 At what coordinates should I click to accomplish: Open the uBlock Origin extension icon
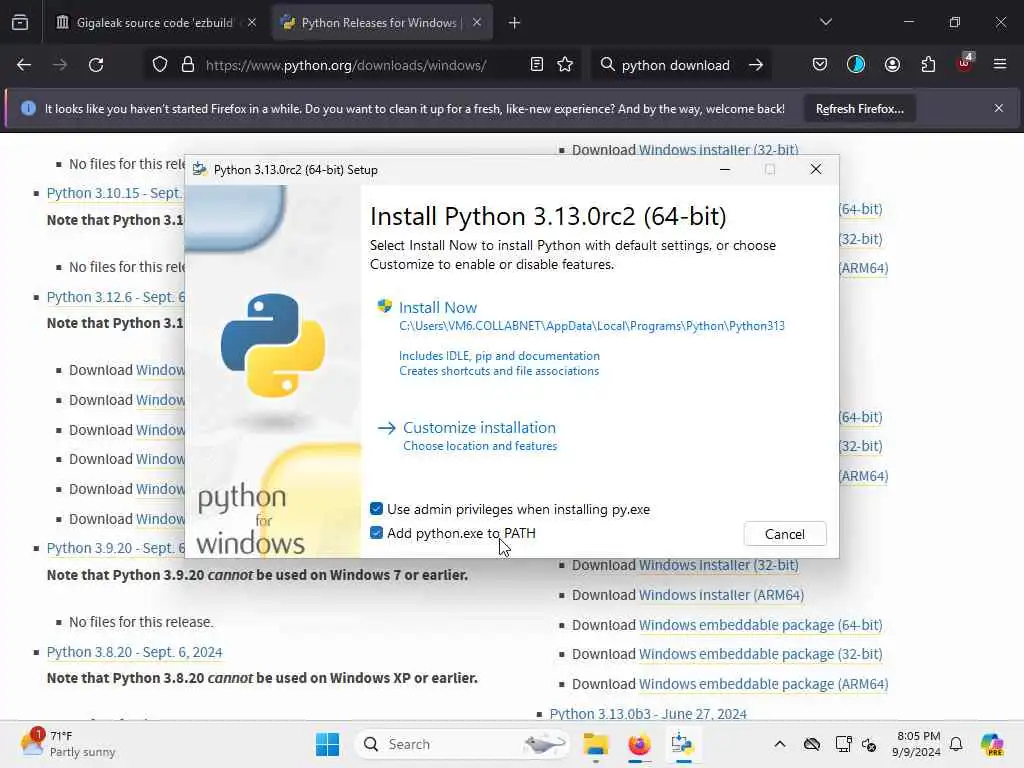pyautogui.click(x=964, y=63)
